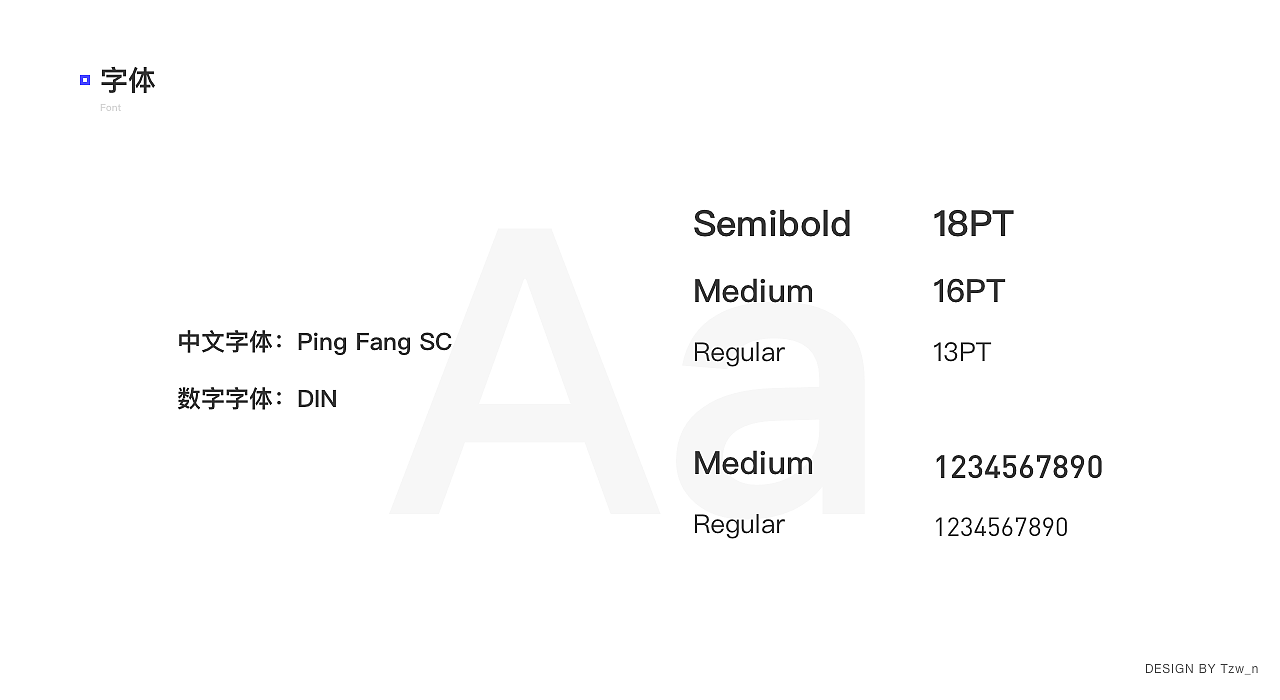Click the 字体 heading title
This screenshot has width=1280, height=700.
[x=128, y=80]
